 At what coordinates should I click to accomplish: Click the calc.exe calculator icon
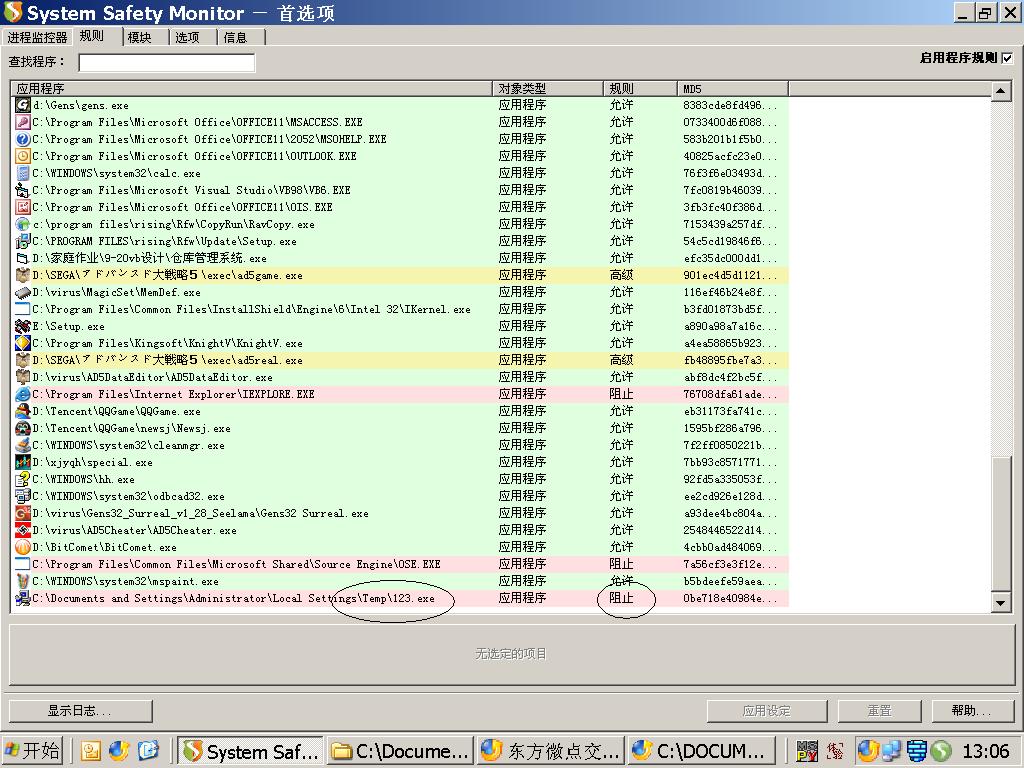(23, 173)
